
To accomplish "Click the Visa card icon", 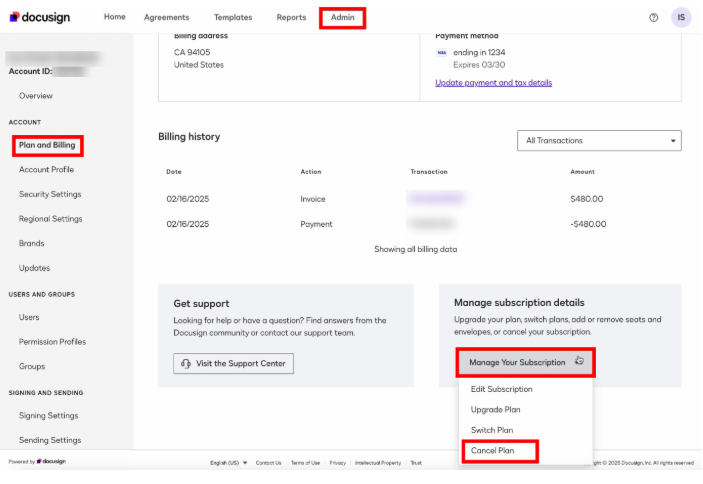I will 441,52.
